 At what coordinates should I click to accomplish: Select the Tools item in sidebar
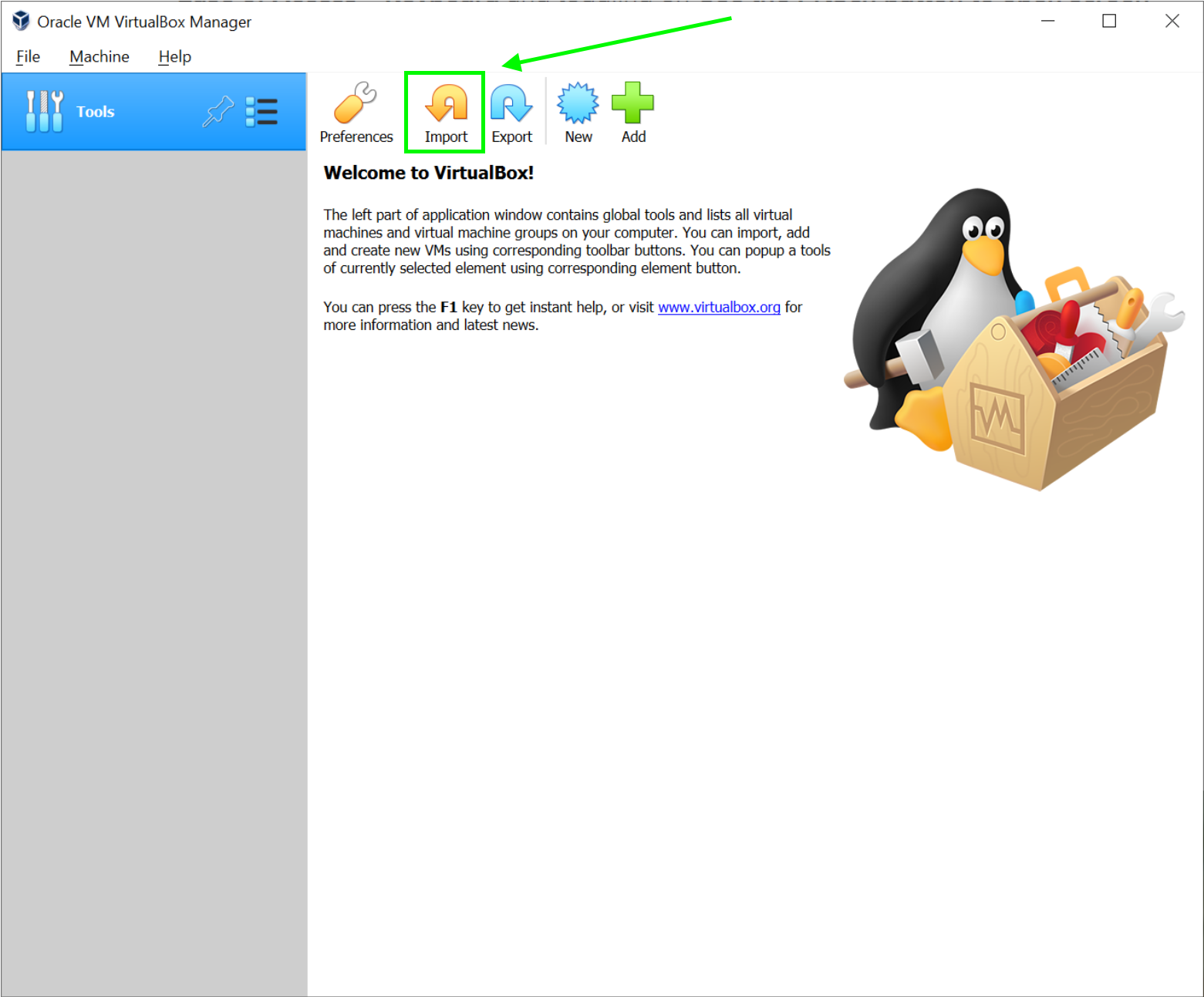pos(153,112)
